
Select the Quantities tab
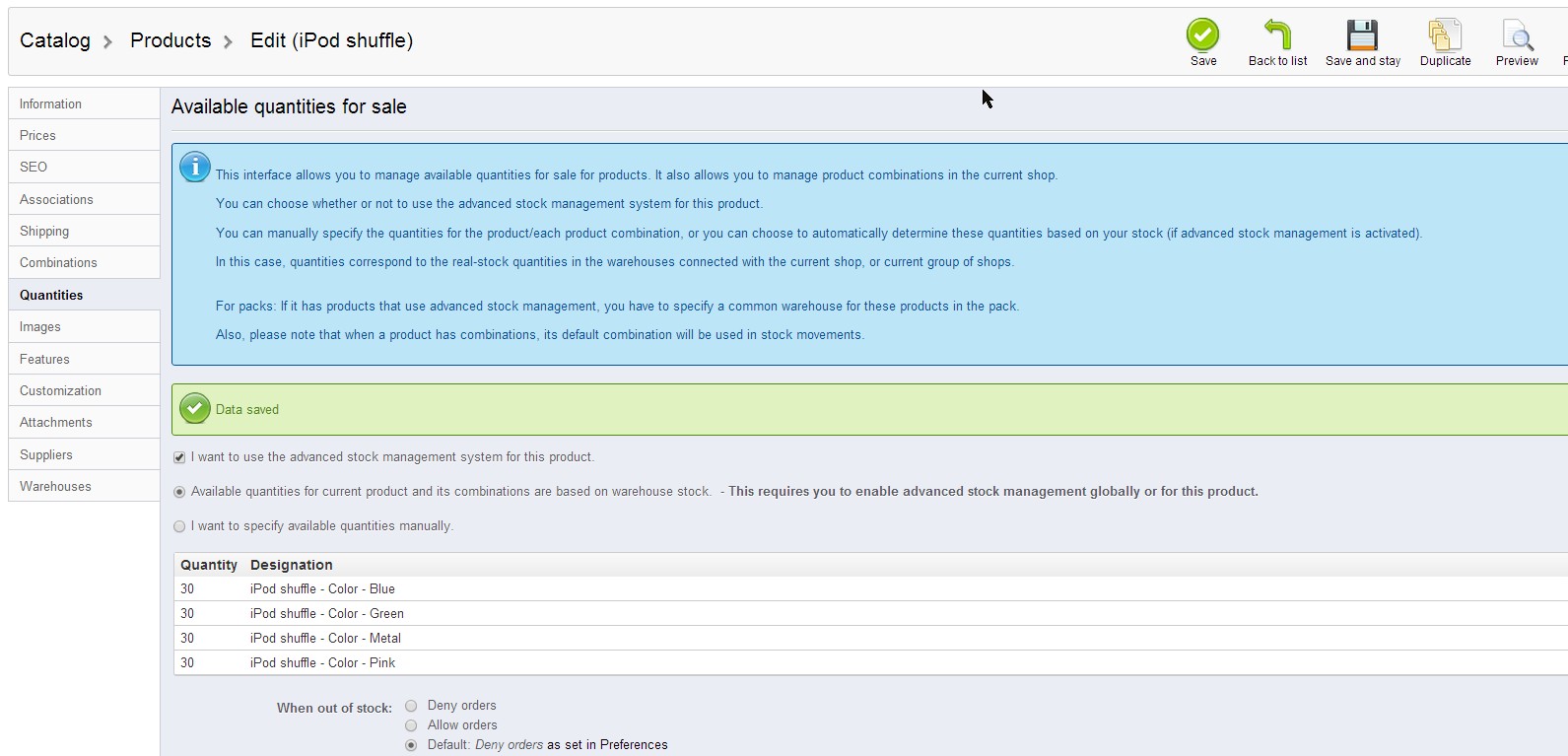pyautogui.click(x=84, y=295)
